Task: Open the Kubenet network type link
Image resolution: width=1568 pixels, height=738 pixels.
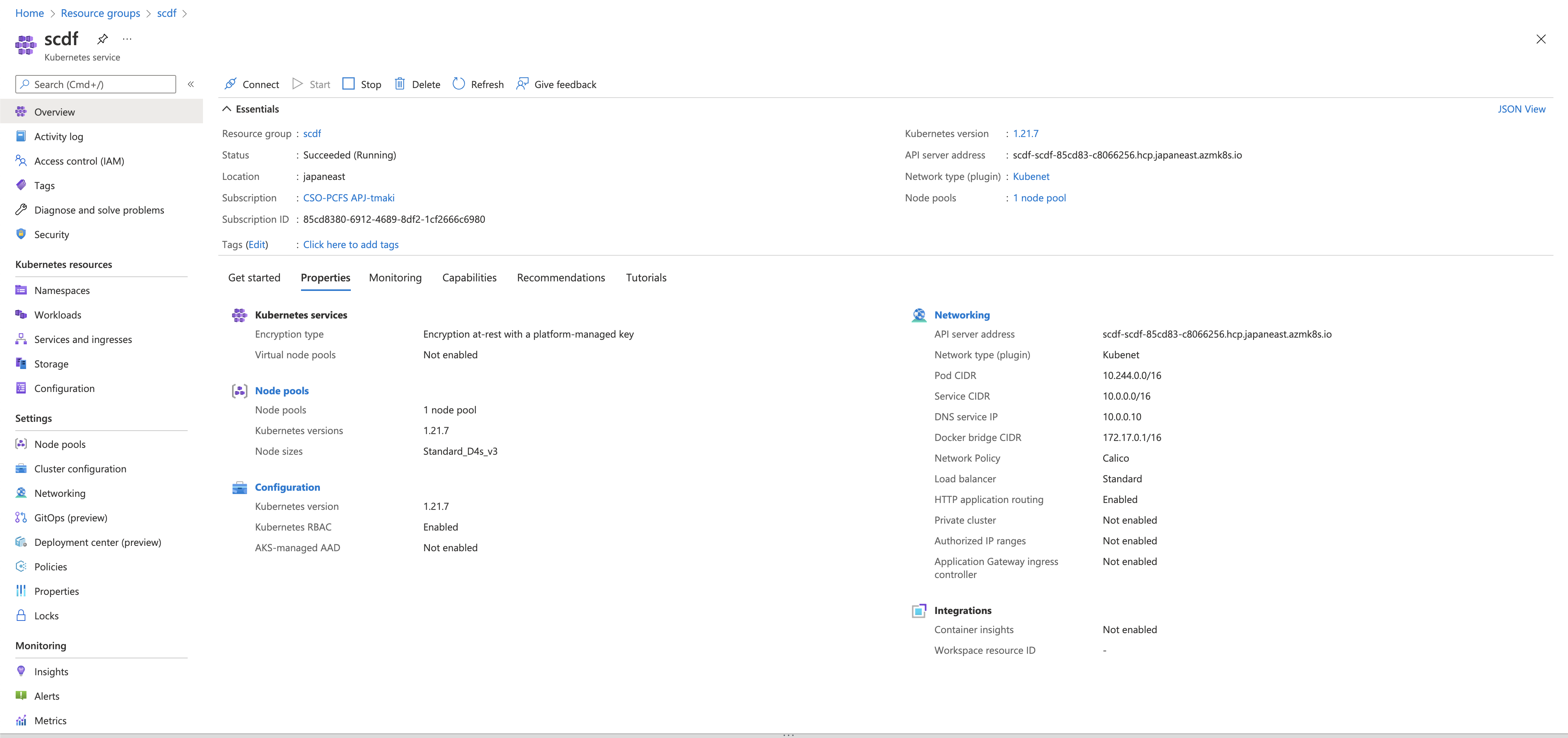Action: 1031,176
